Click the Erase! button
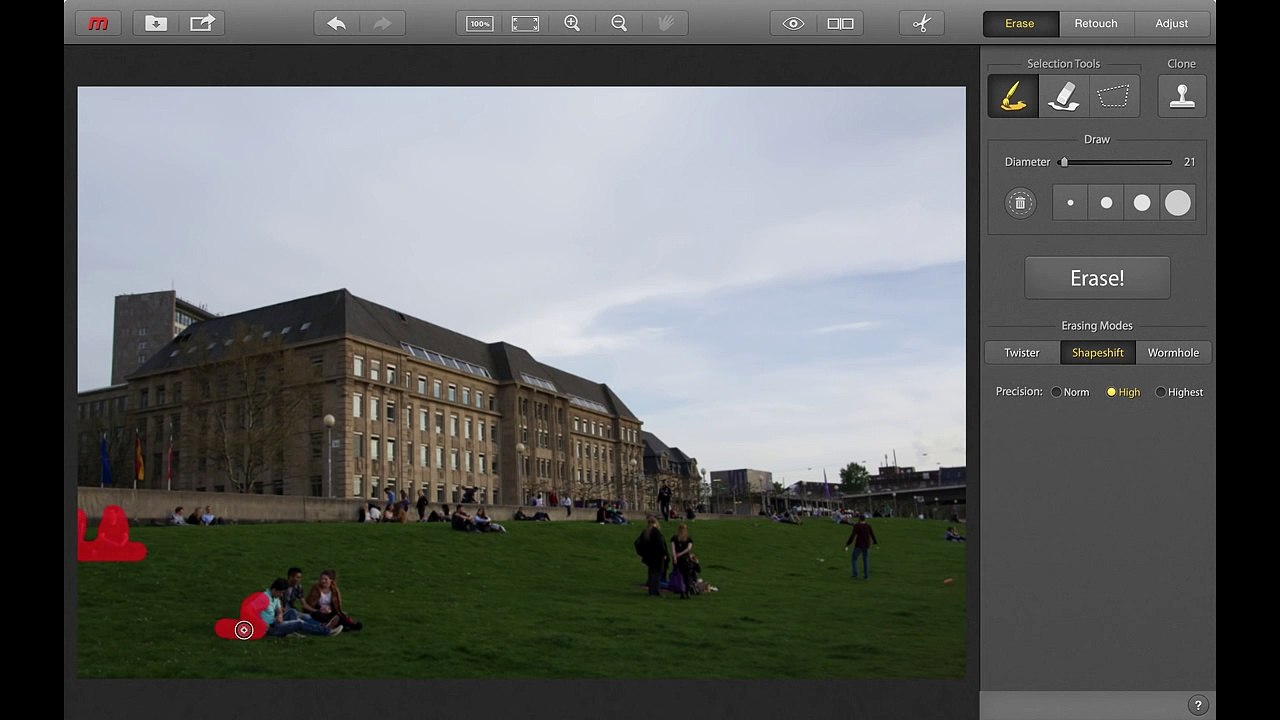Screen dimensions: 1280x720 pyautogui.click(x=1097, y=278)
